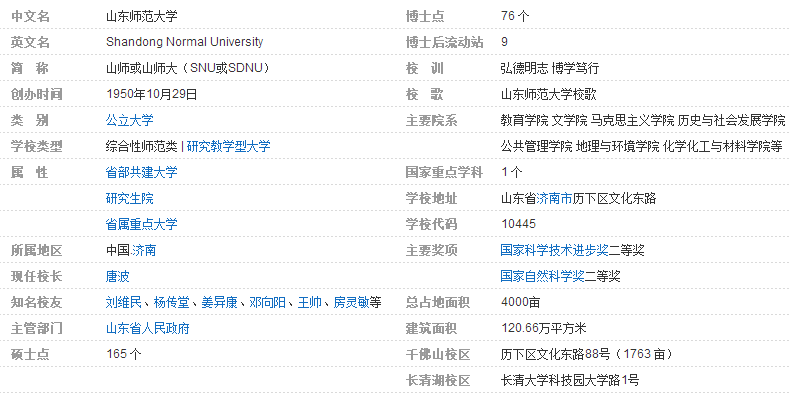800x397 pixels.
Task: Click 济南市 link in school address
Action: pos(554,198)
